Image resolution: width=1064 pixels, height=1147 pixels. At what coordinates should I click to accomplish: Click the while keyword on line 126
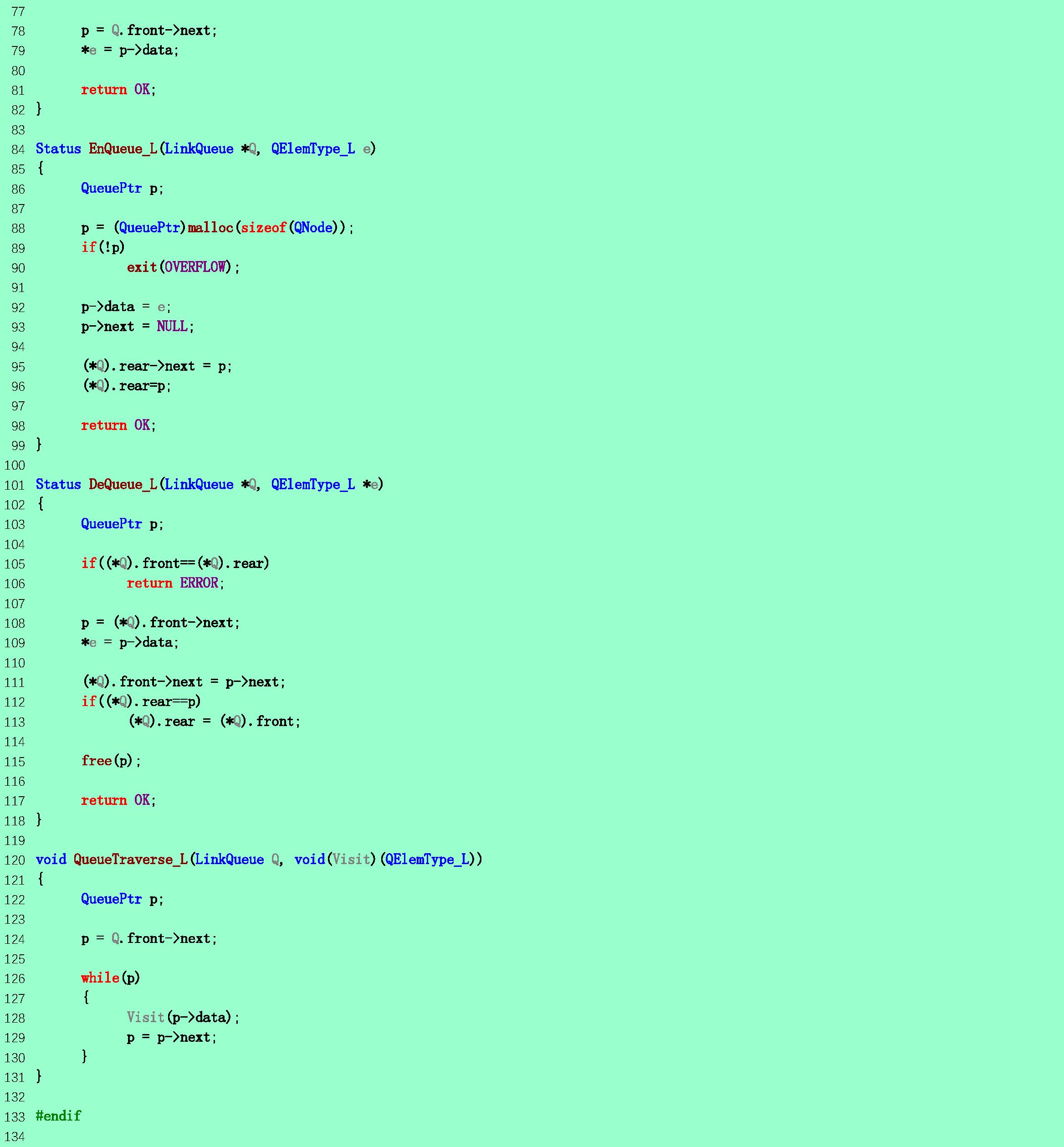pos(100,978)
